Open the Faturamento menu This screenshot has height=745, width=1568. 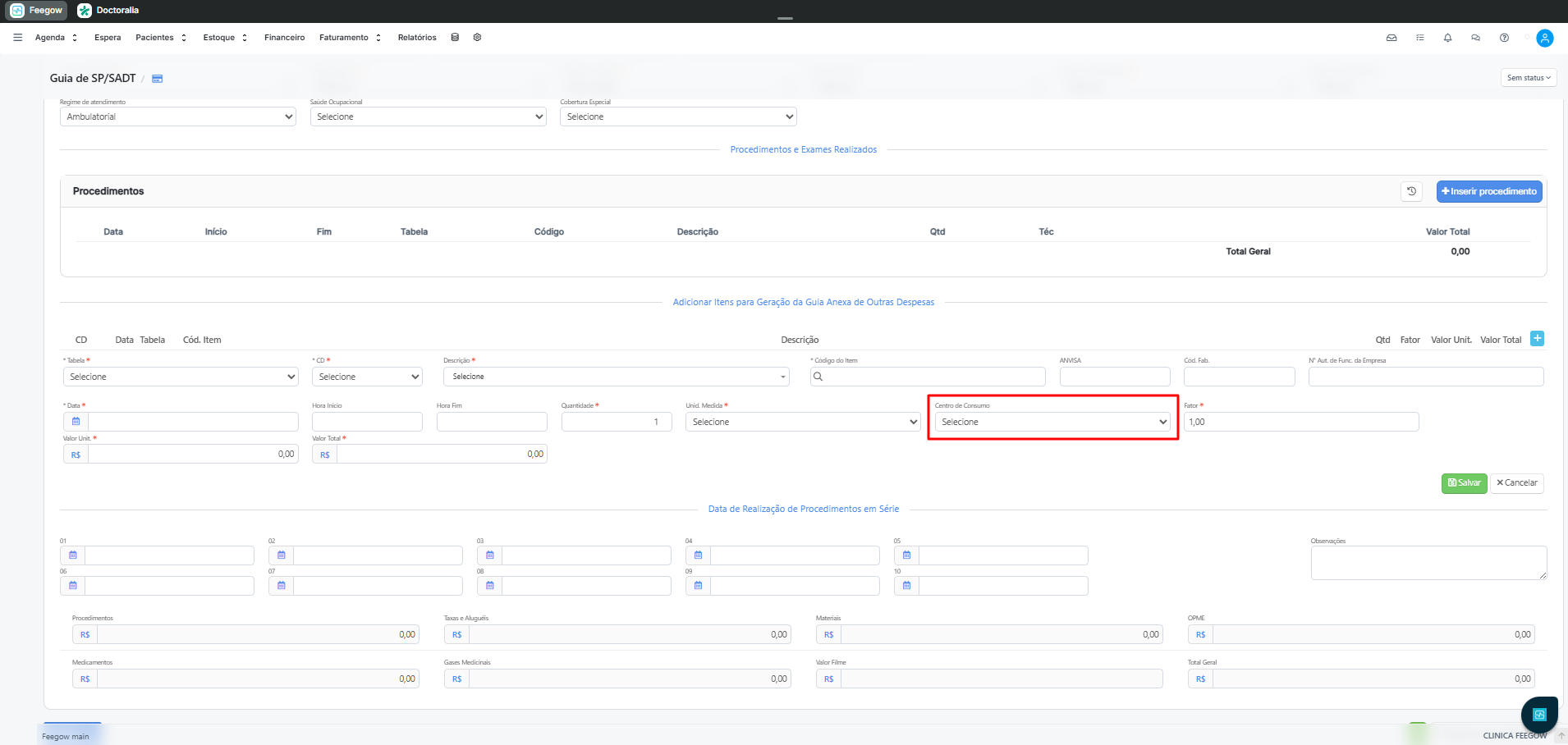click(x=350, y=38)
